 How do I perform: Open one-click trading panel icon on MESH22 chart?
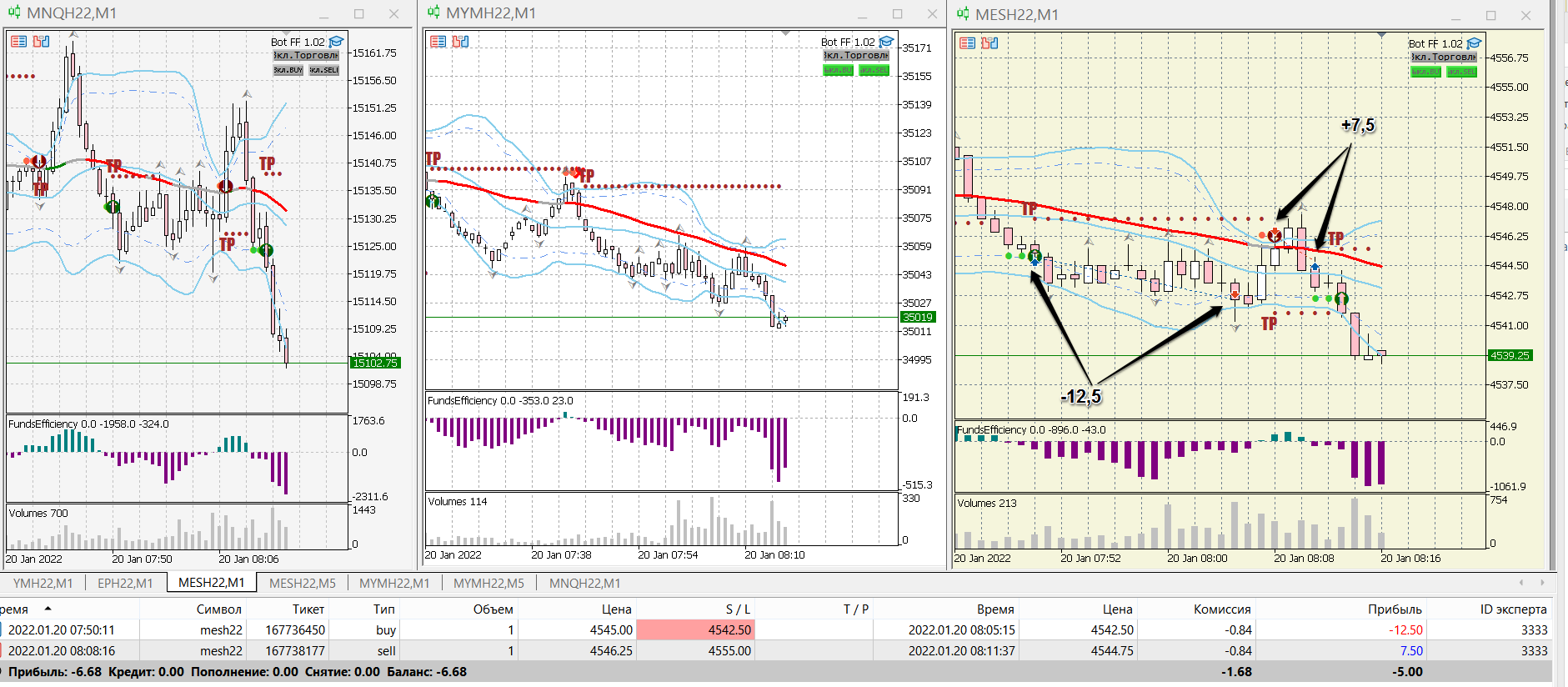point(967,43)
